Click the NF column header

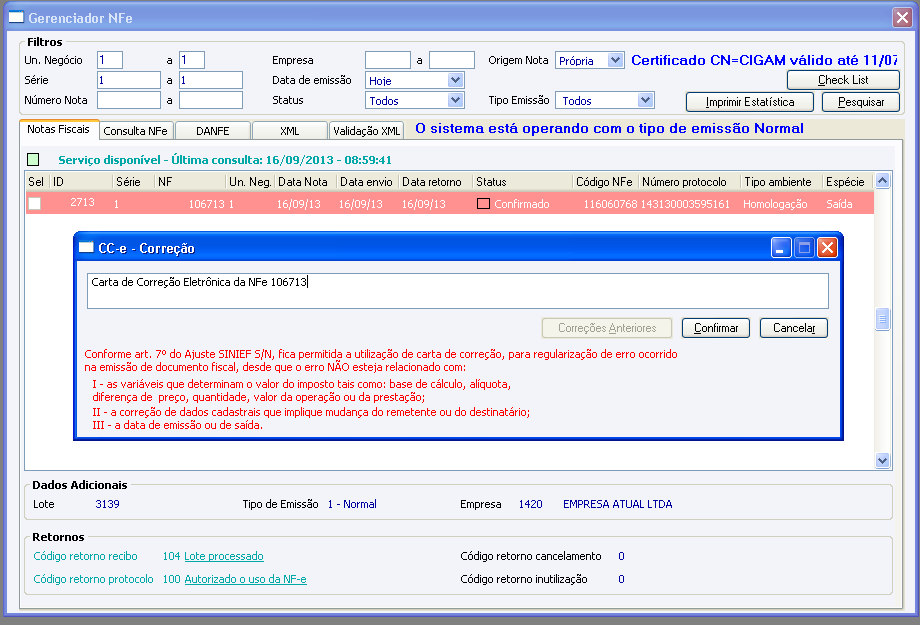click(190, 182)
